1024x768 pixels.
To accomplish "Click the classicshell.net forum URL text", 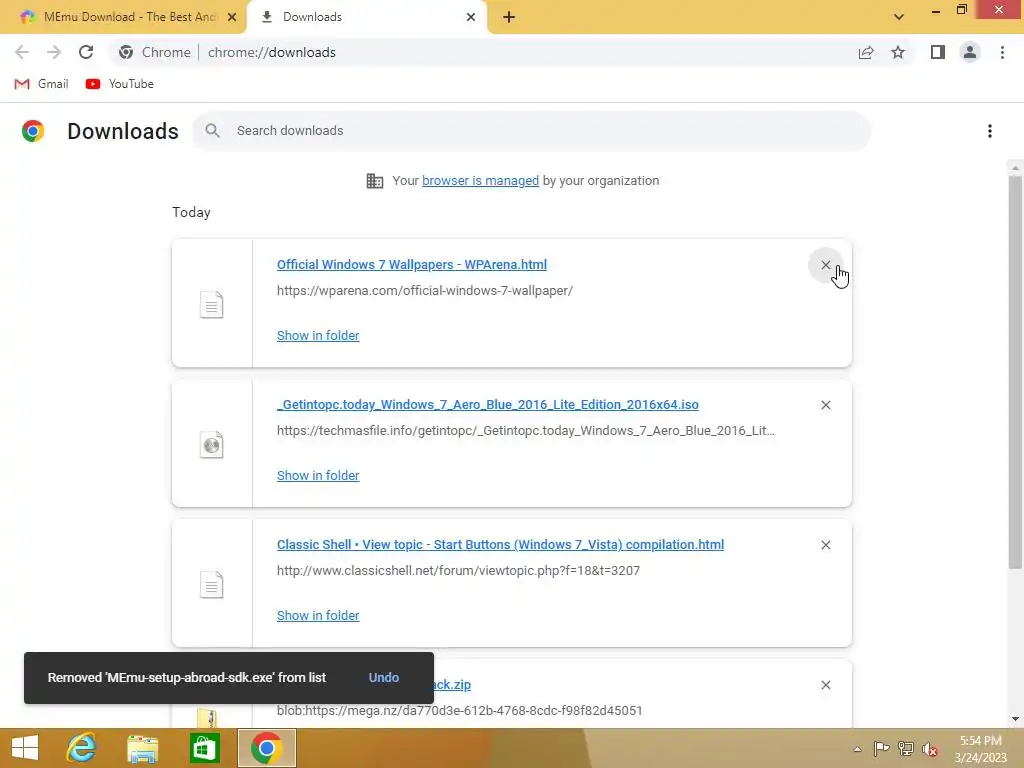I will [458, 570].
